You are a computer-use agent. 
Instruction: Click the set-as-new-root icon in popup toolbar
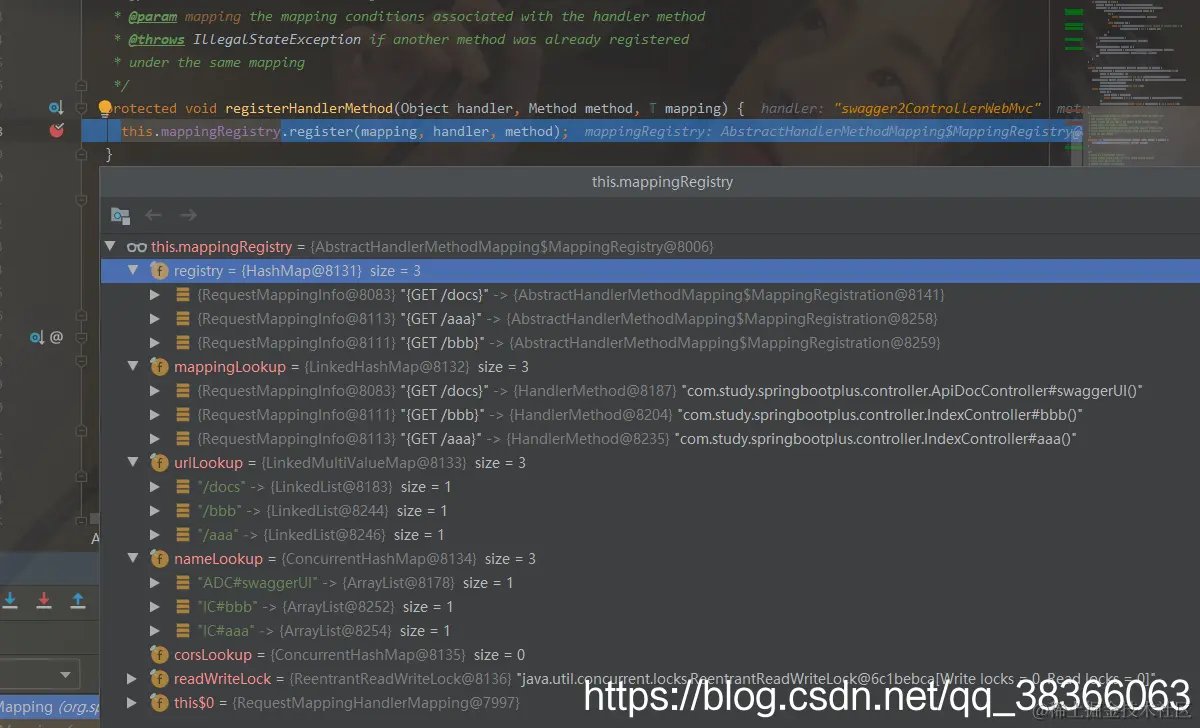[120, 215]
